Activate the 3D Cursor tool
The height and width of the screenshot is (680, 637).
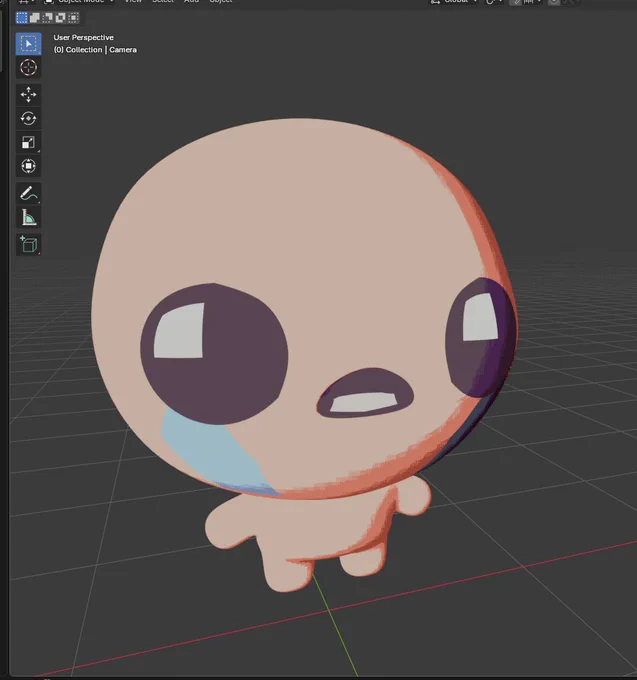coord(29,68)
